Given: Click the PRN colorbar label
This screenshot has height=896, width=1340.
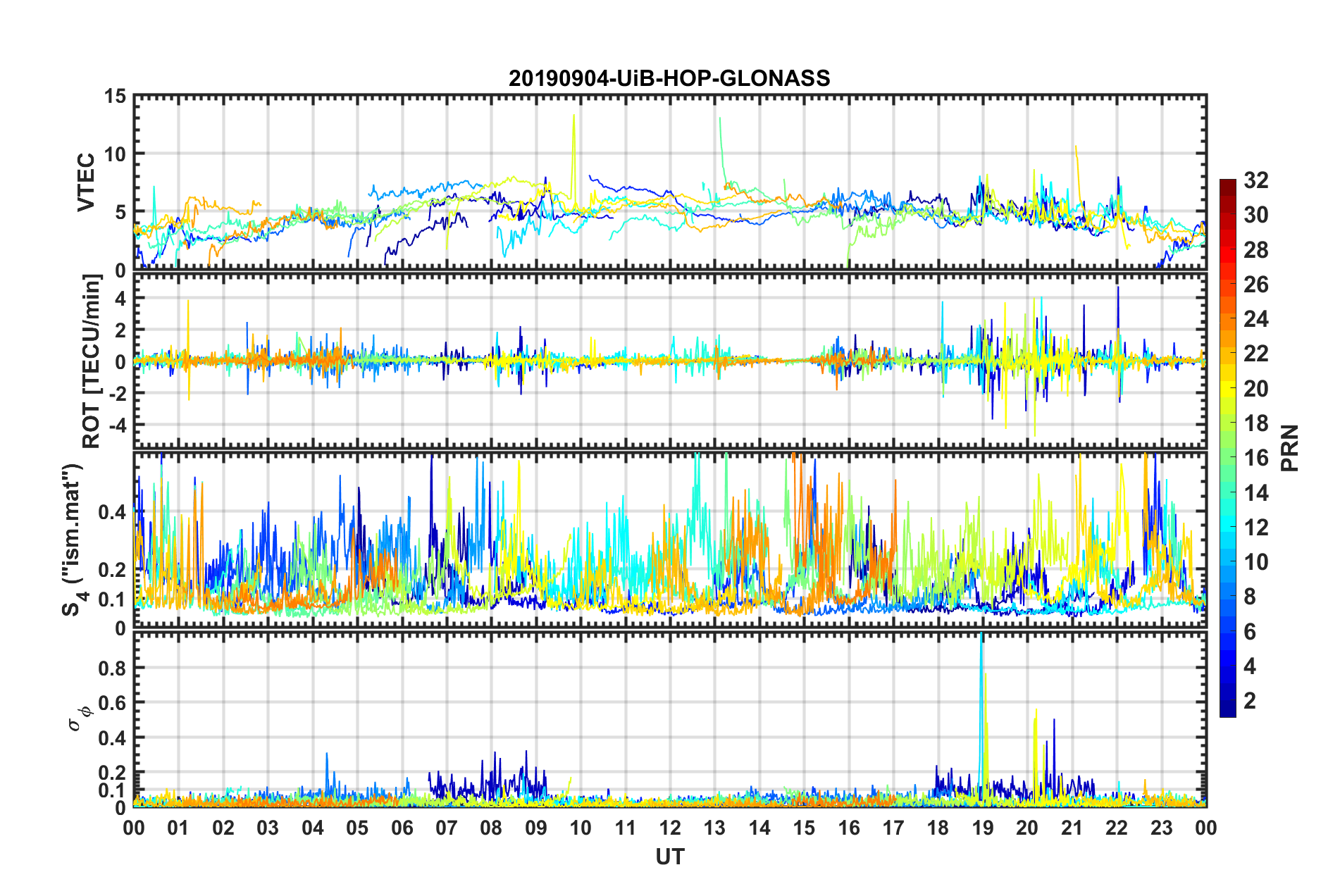Looking at the screenshot, I should (1290, 448).
